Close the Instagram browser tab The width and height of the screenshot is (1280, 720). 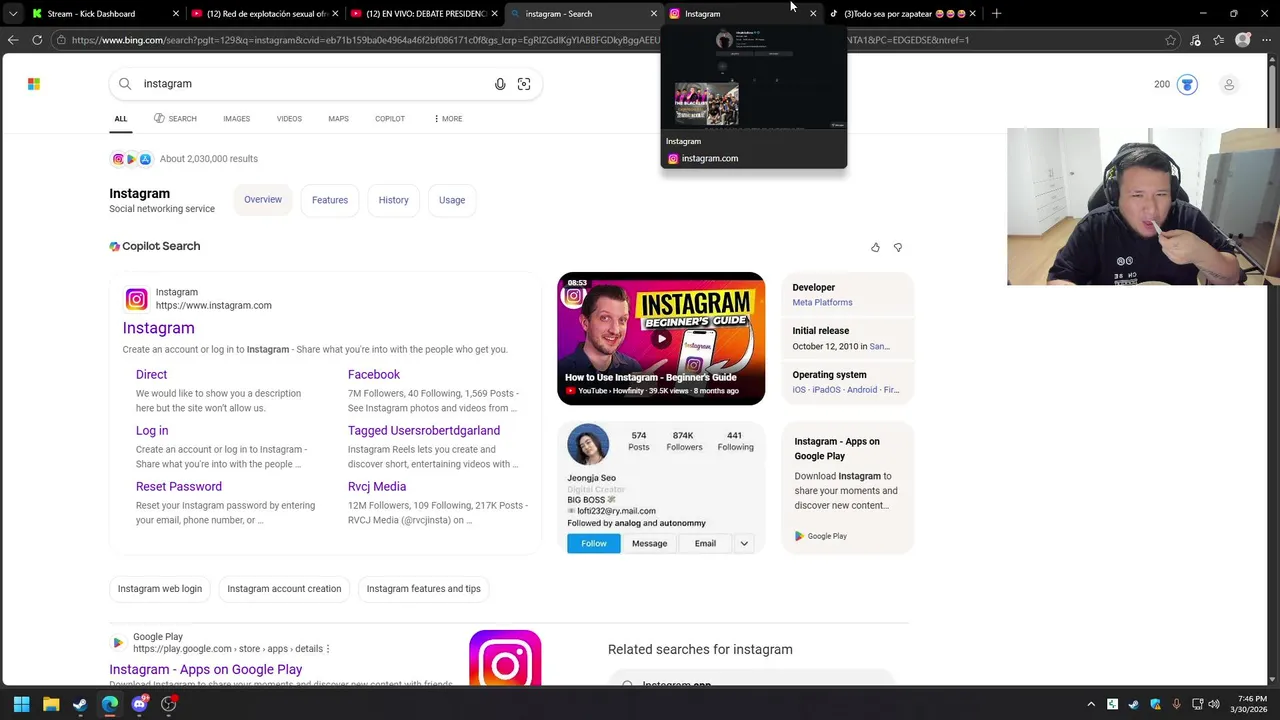[813, 14]
